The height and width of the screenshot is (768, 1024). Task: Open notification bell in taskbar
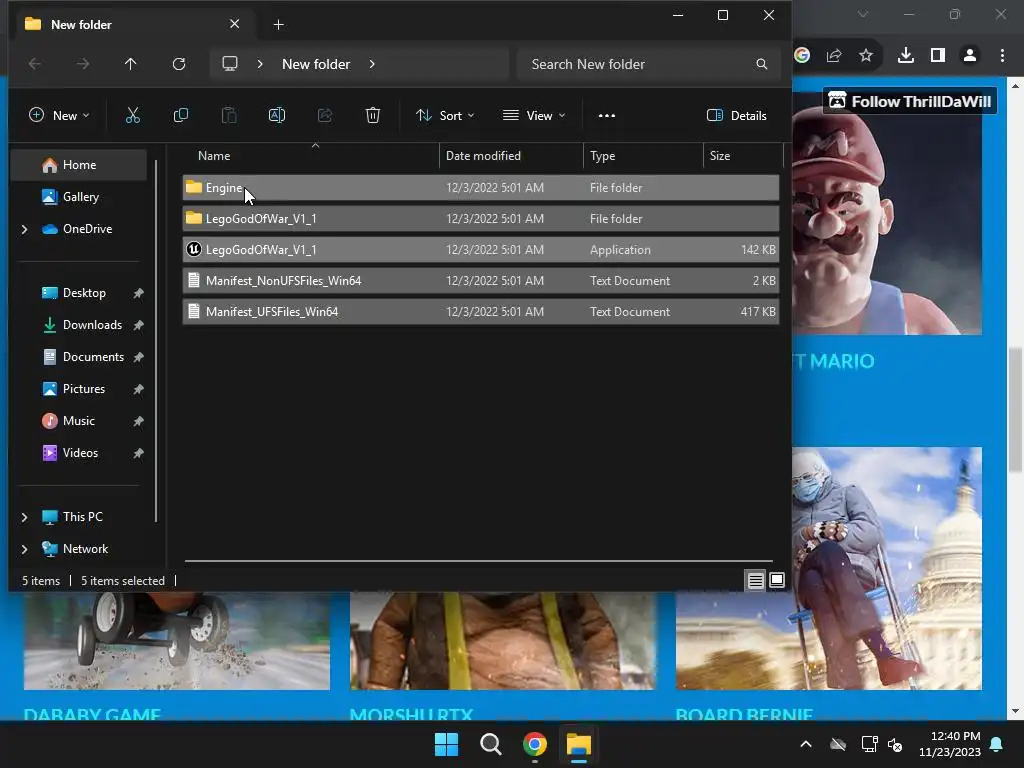[997, 744]
